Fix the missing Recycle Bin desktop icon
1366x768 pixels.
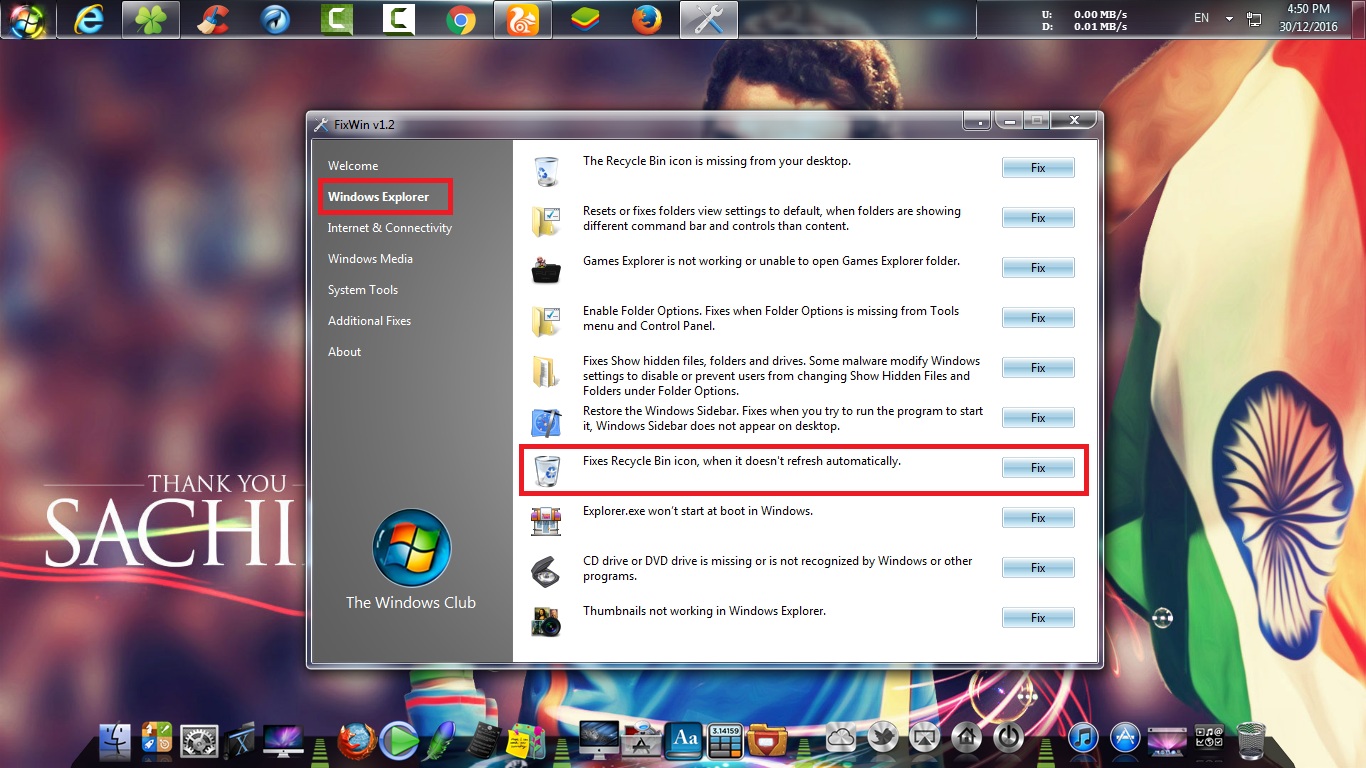tap(1038, 168)
